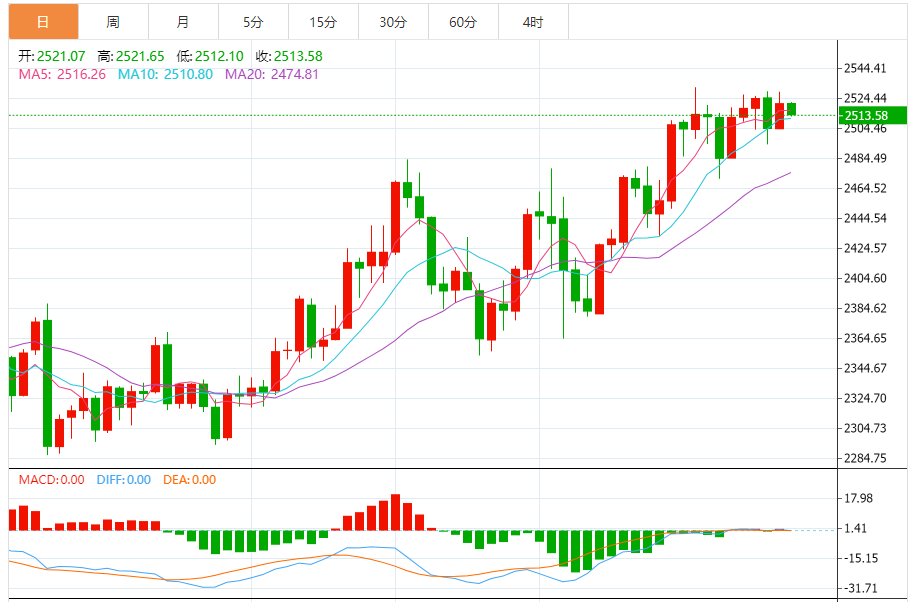
Task: Click the MA10: 2510.80 indicator label
Action: (165, 75)
